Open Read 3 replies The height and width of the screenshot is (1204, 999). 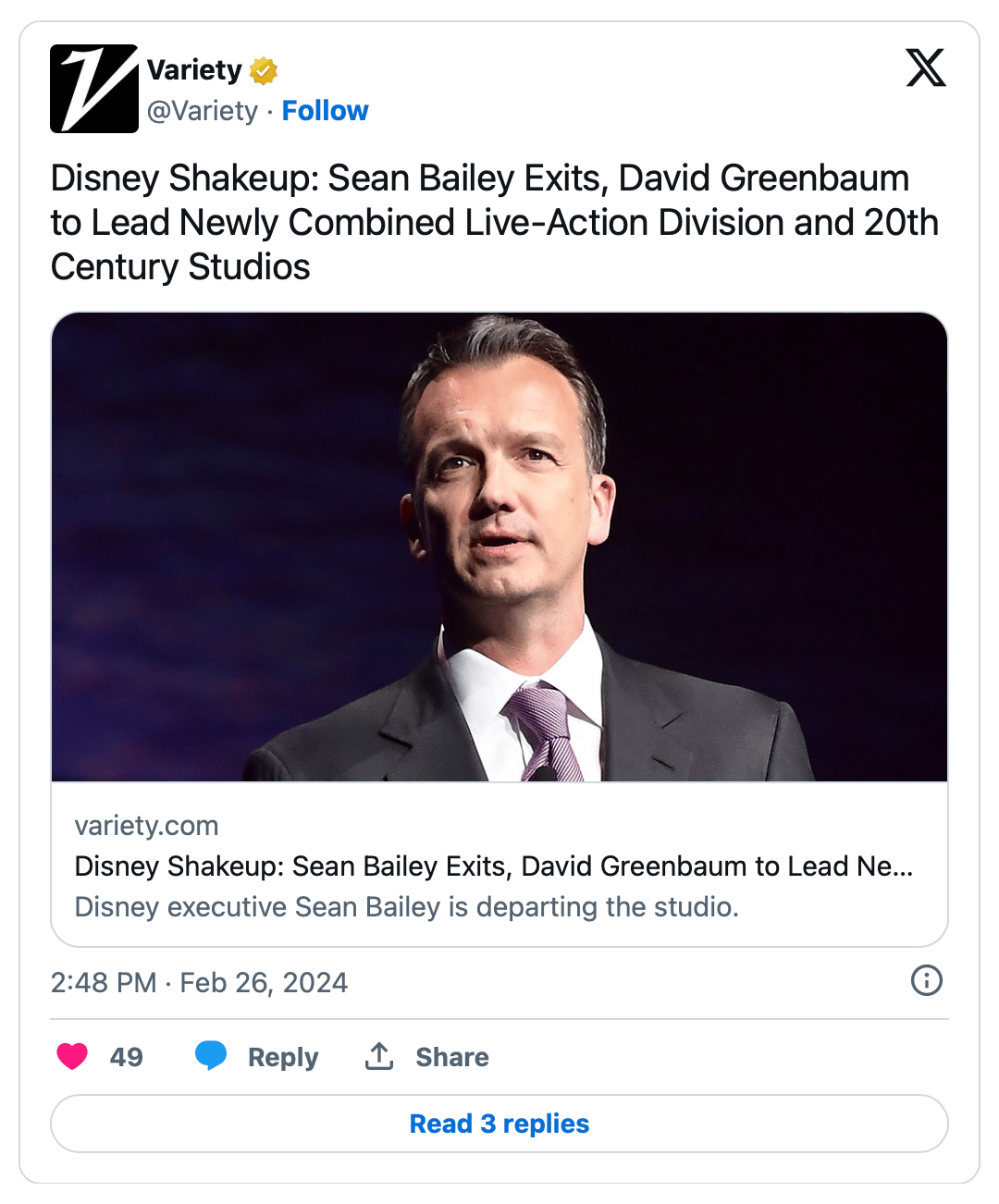(x=499, y=1124)
